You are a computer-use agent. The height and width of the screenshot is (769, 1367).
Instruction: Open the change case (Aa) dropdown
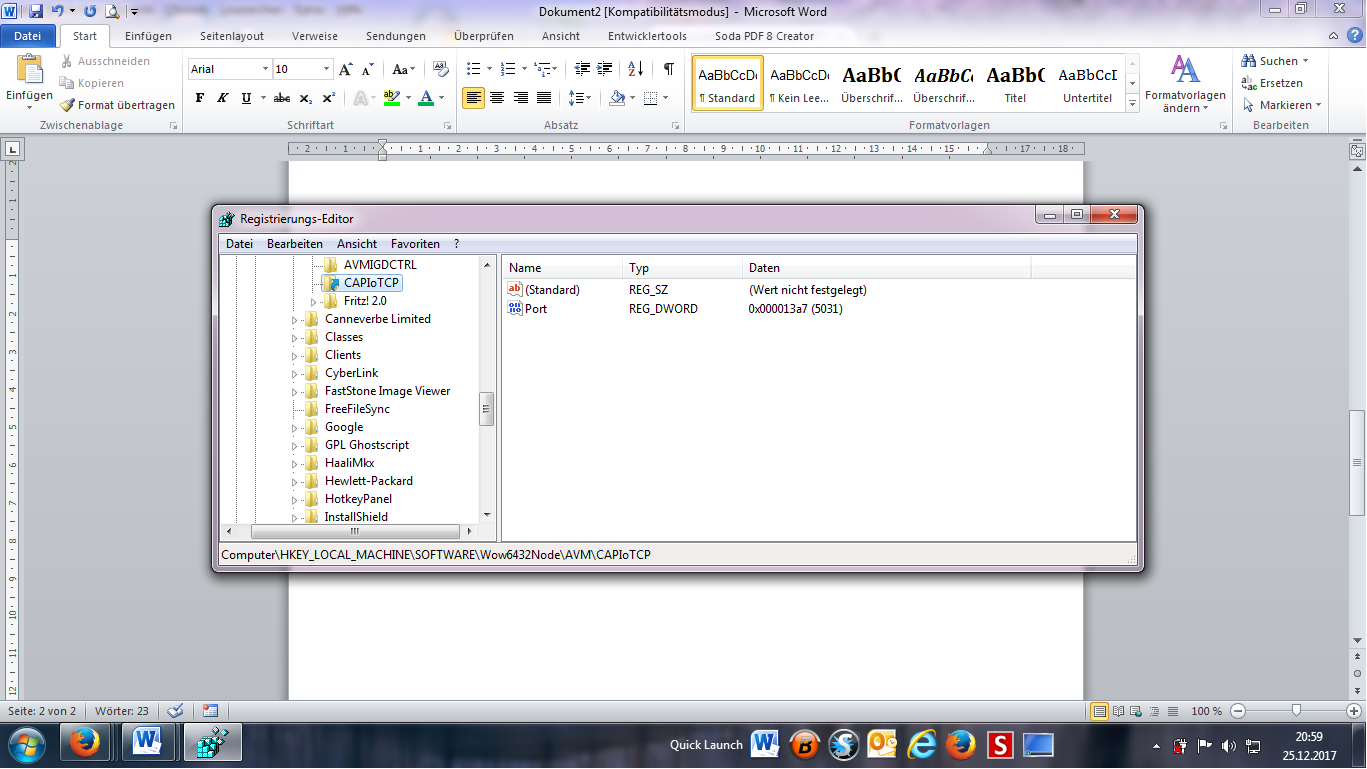404,69
